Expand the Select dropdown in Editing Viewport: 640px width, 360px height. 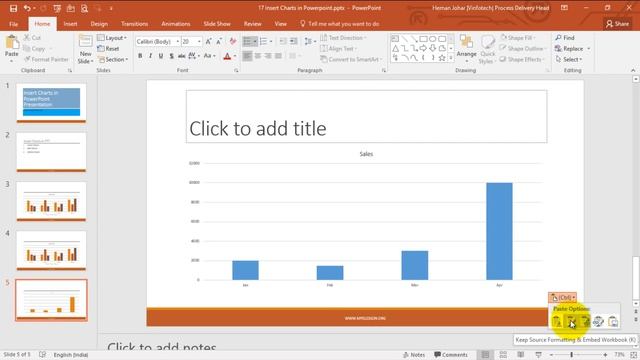(x=569, y=60)
